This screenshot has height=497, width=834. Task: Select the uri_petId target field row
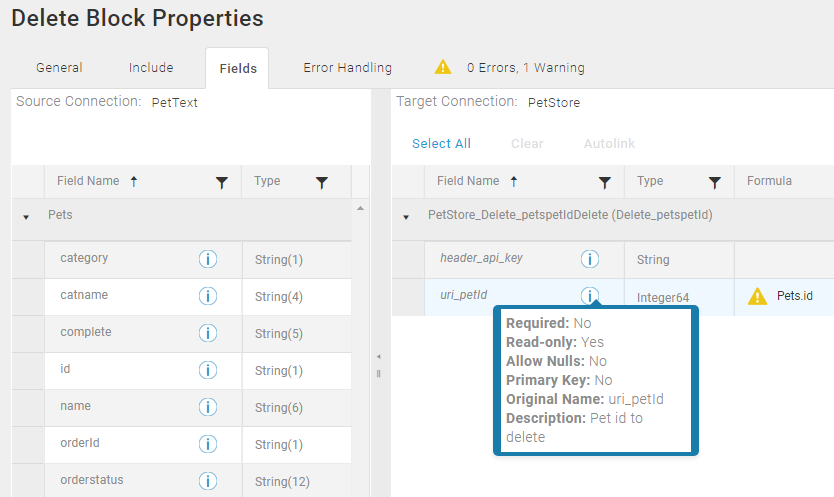[x=613, y=297]
